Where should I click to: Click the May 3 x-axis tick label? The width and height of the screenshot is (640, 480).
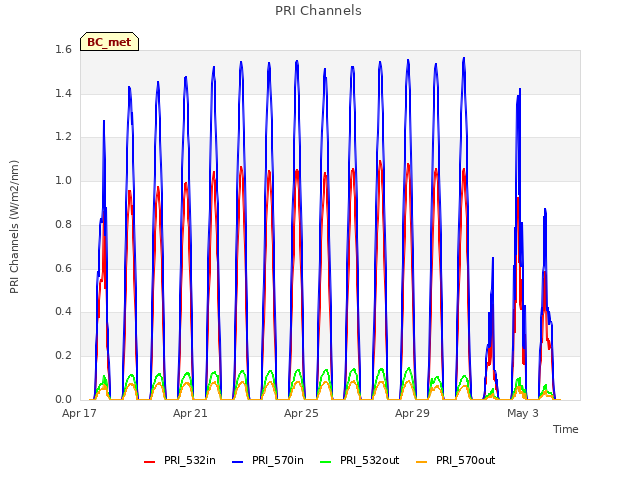[523, 413]
